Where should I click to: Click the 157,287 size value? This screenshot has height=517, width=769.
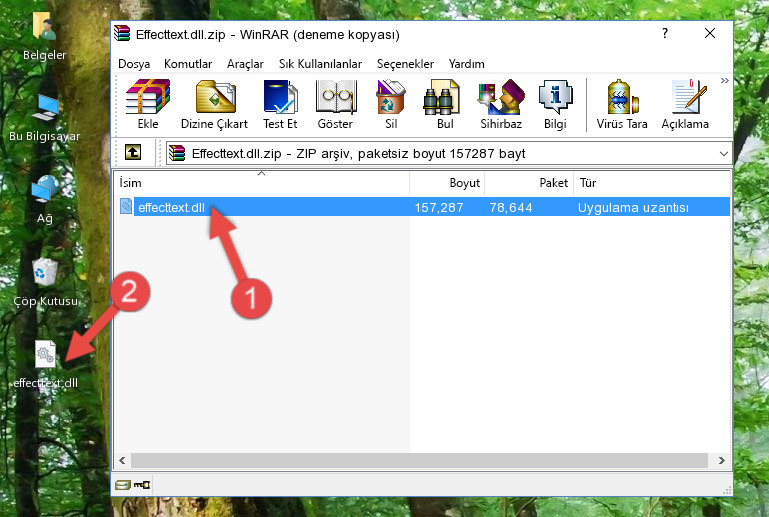(439, 207)
